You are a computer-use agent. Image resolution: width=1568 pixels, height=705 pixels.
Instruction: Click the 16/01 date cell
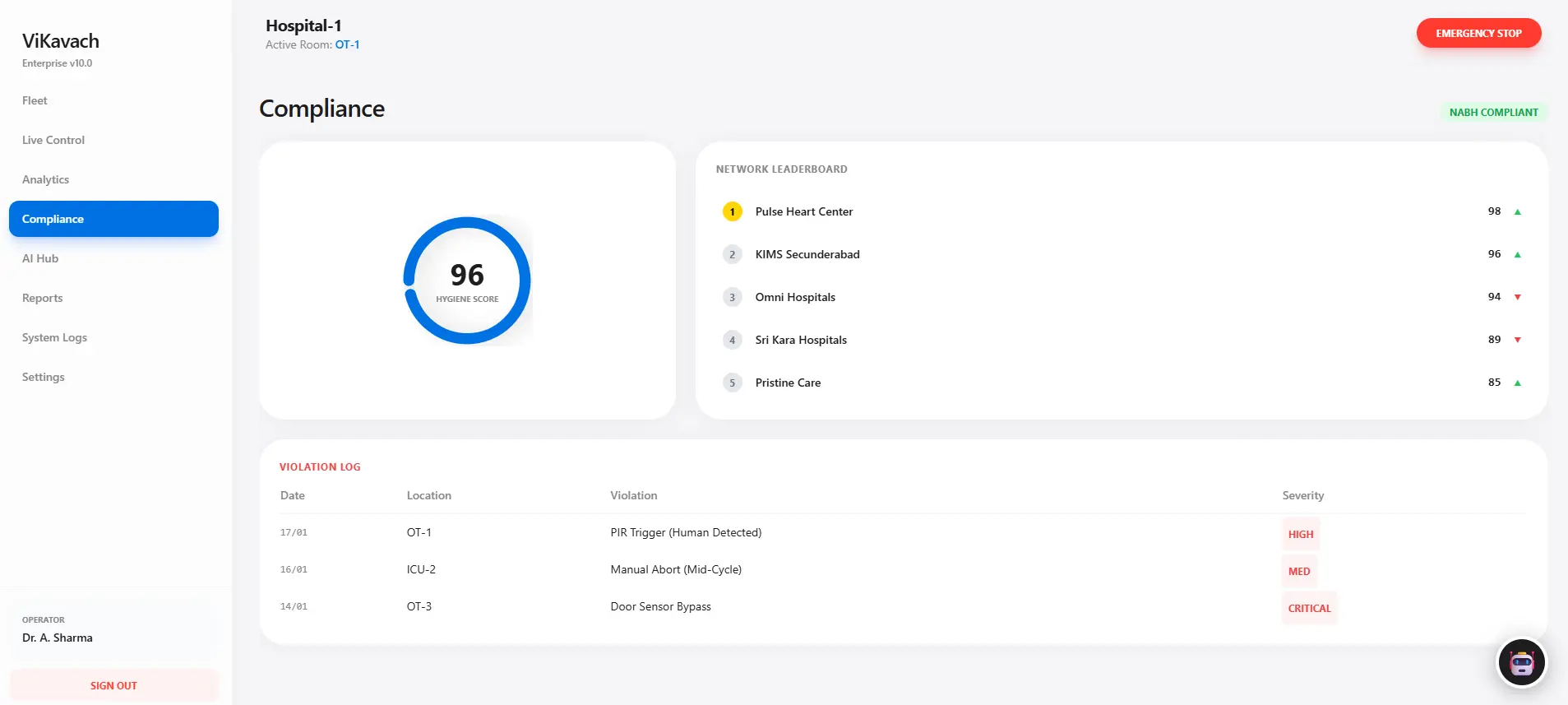click(x=294, y=569)
